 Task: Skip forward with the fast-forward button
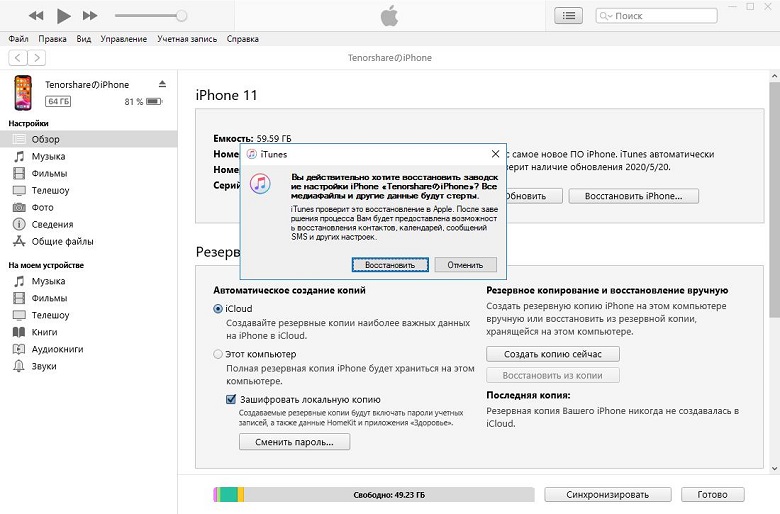[90, 16]
